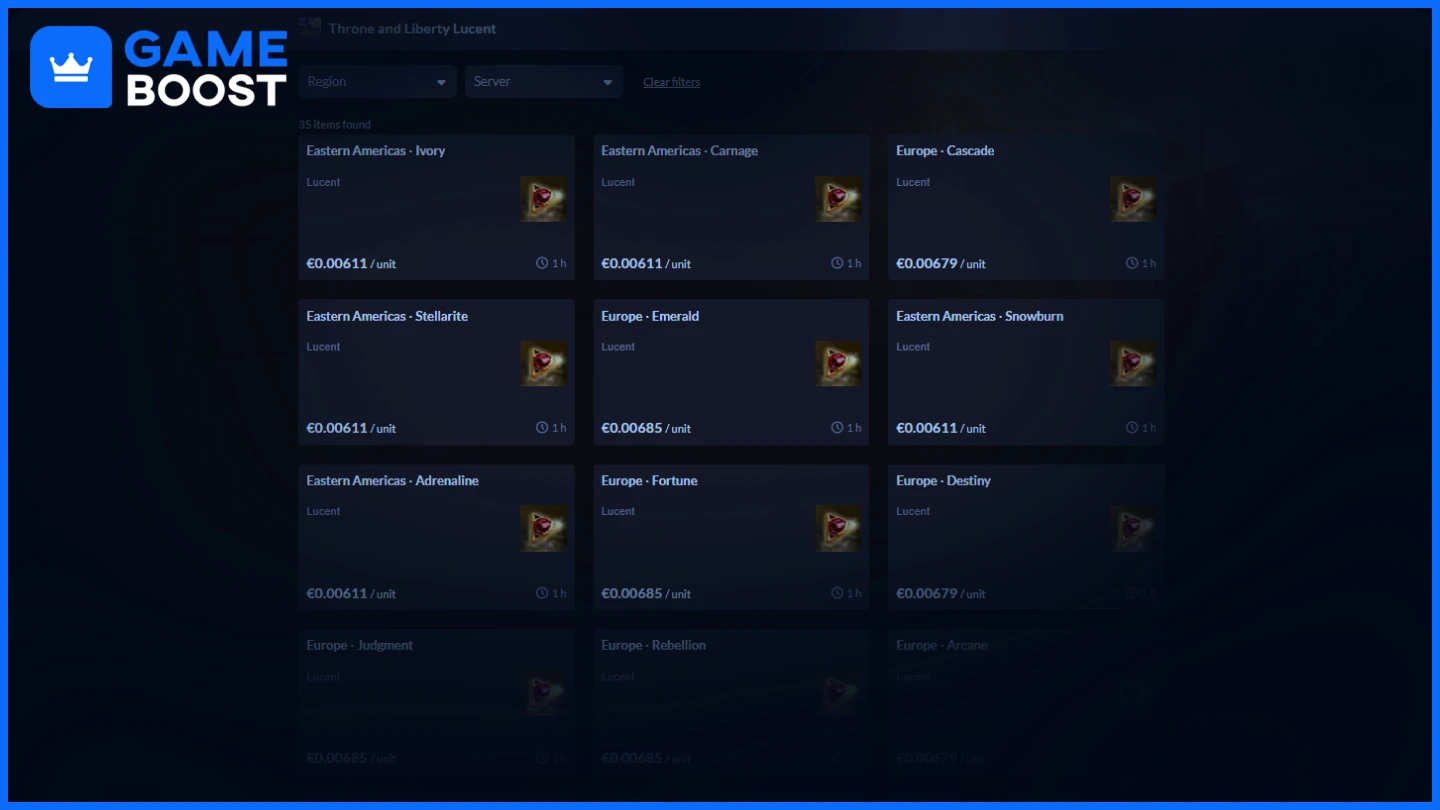Click the €0.00679 price on the Destiny card
Screen dimensions: 1440x810
tap(927, 593)
